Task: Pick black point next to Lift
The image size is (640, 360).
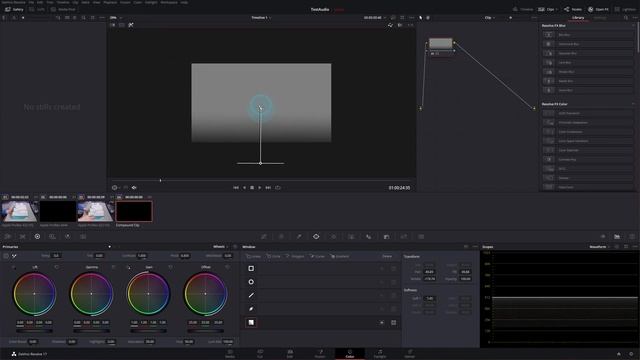Action: 13,267
